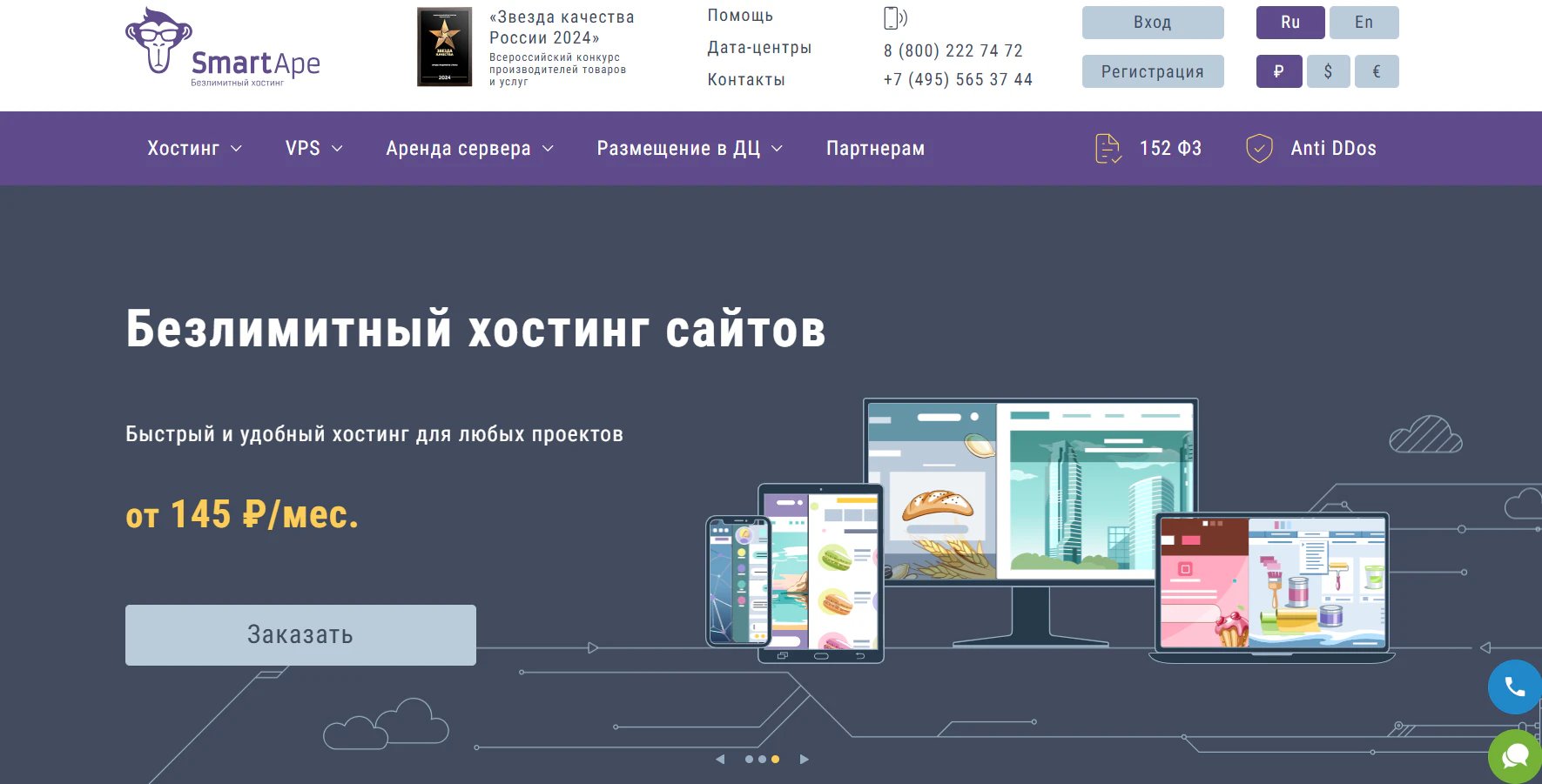Click the Заказать order button
This screenshot has height=784, width=1542.
300,635
